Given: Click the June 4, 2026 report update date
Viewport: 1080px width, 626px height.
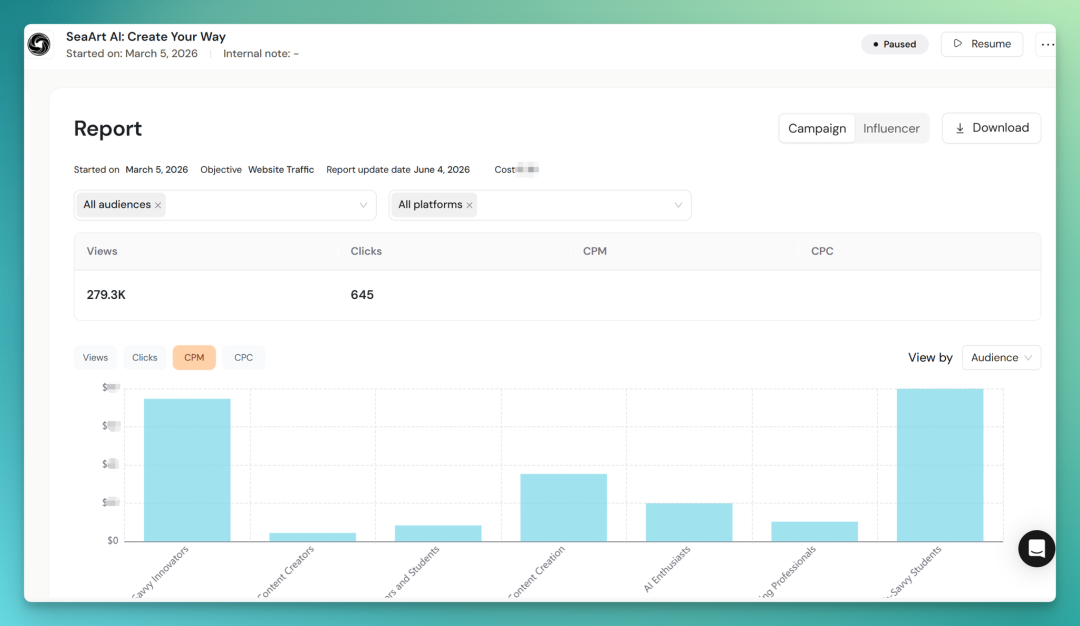Looking at the screenshot, I should [x=442, y=169].
